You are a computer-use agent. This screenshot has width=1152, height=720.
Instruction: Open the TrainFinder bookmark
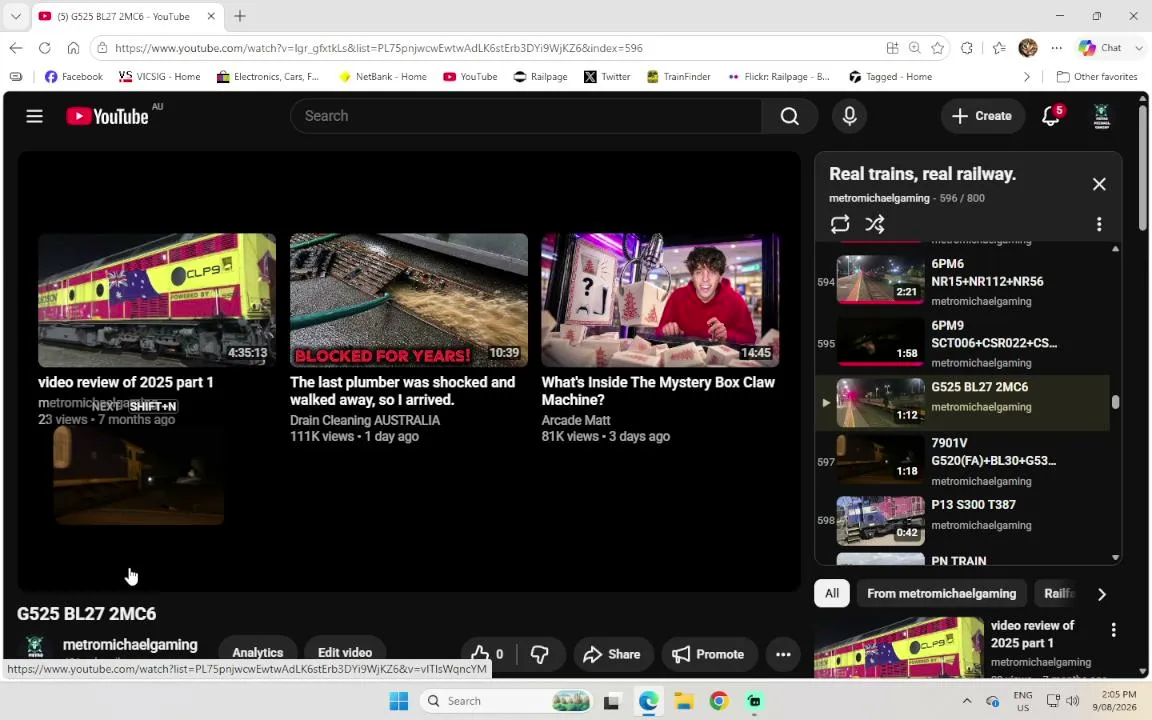[x=678, y=76]
